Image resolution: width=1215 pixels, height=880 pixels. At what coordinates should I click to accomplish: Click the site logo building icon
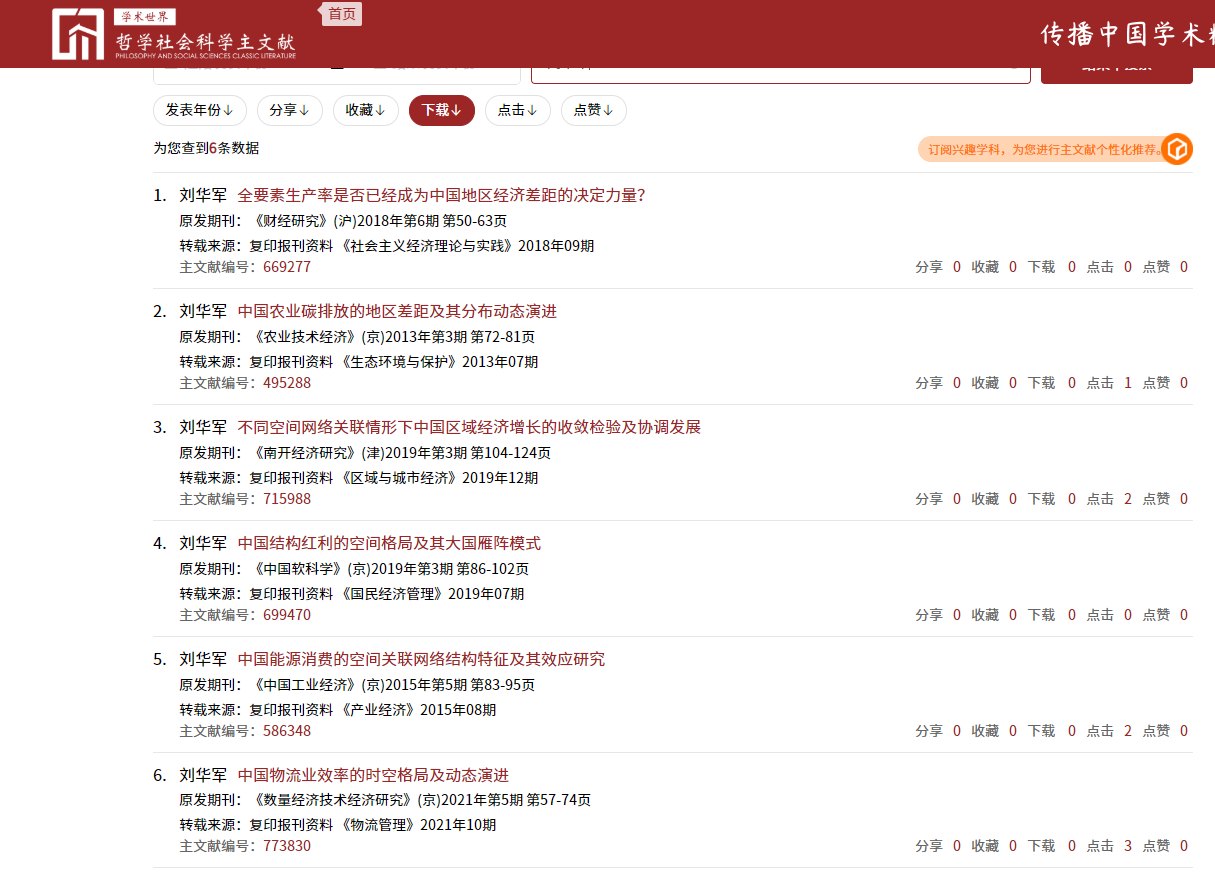click(78, 35)
